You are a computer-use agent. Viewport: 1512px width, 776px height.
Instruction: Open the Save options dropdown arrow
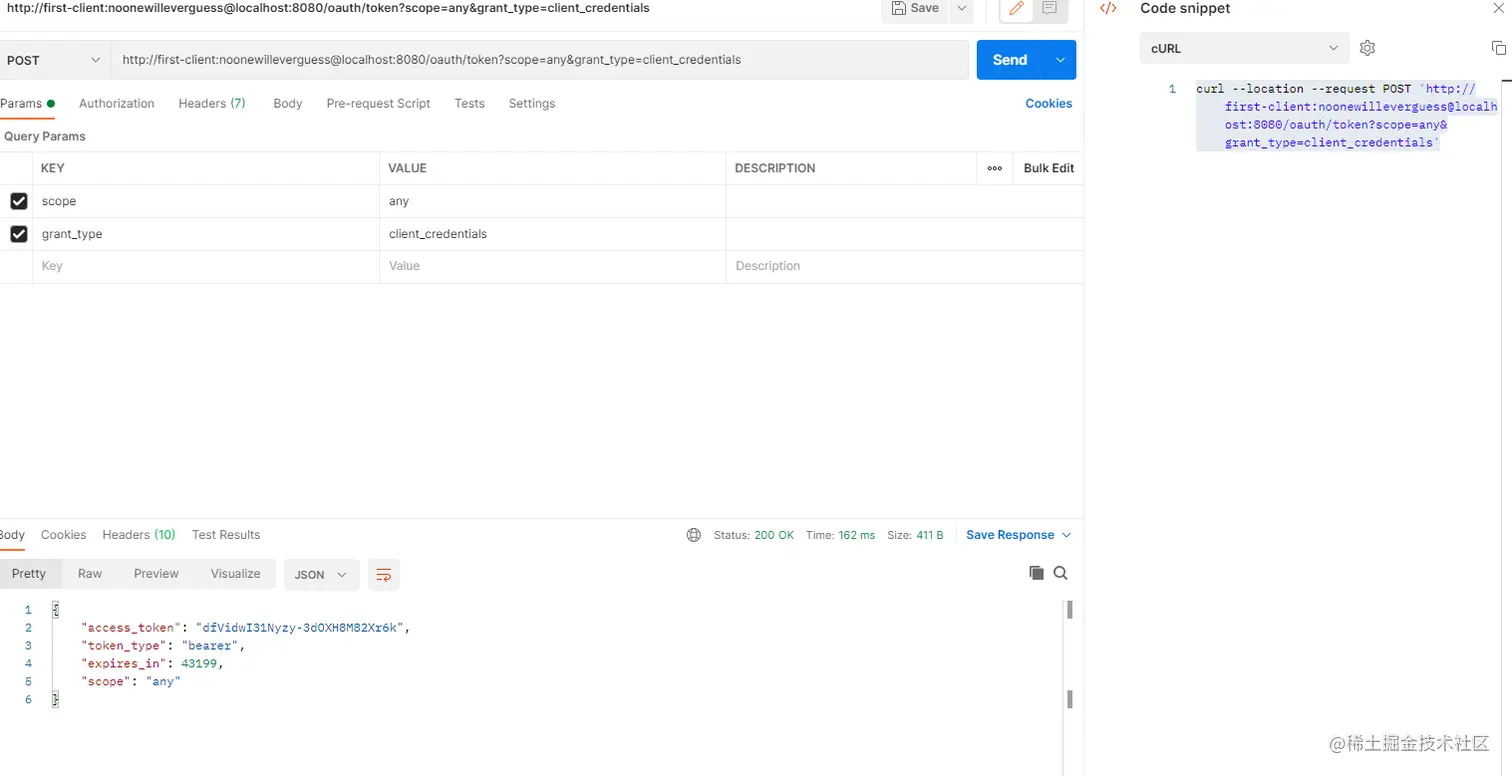961,8
